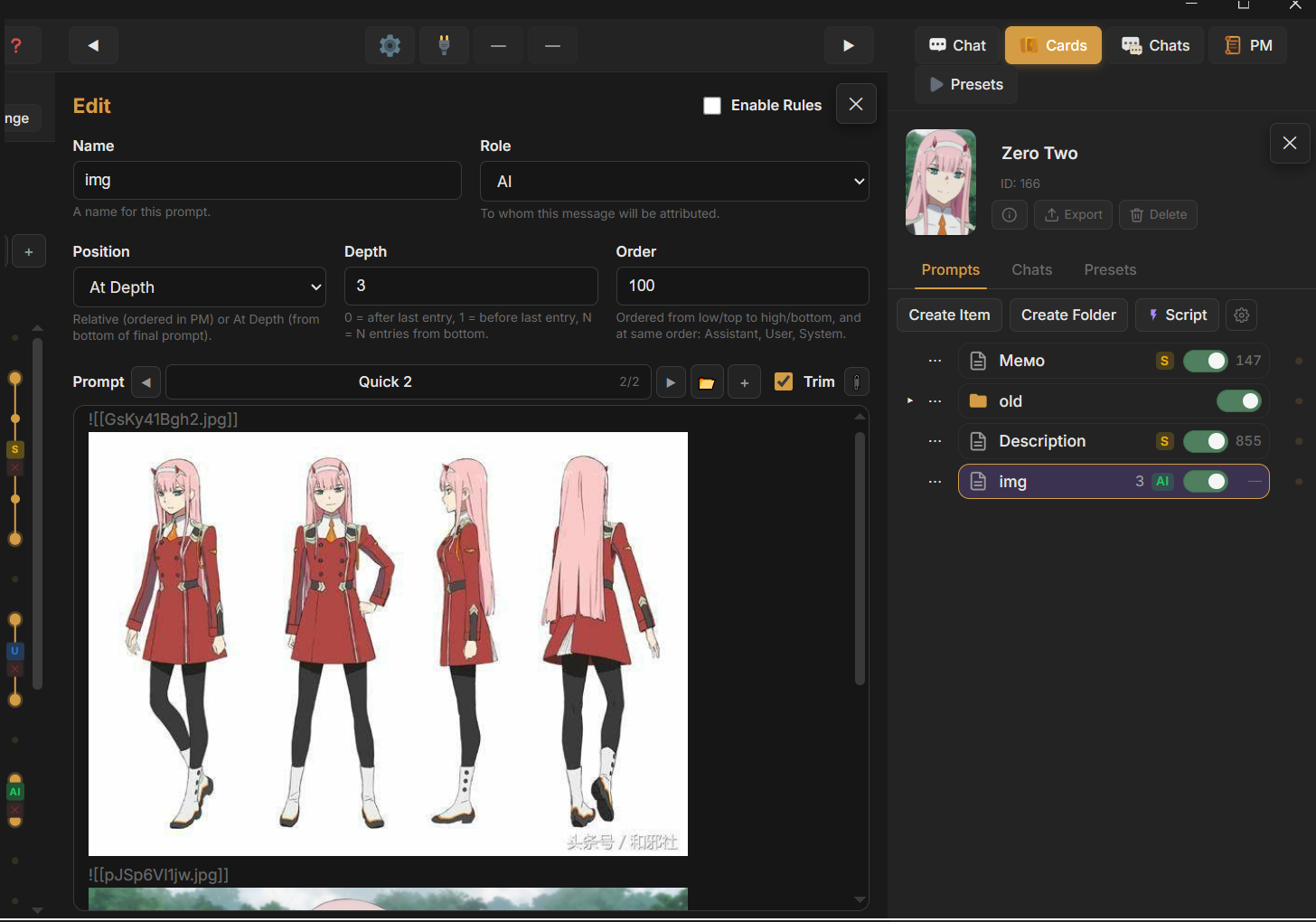The height and width of the screenshot is (922, 1316).
Task: Open the three-dot menu for old folder
Action: click(935, 401)
